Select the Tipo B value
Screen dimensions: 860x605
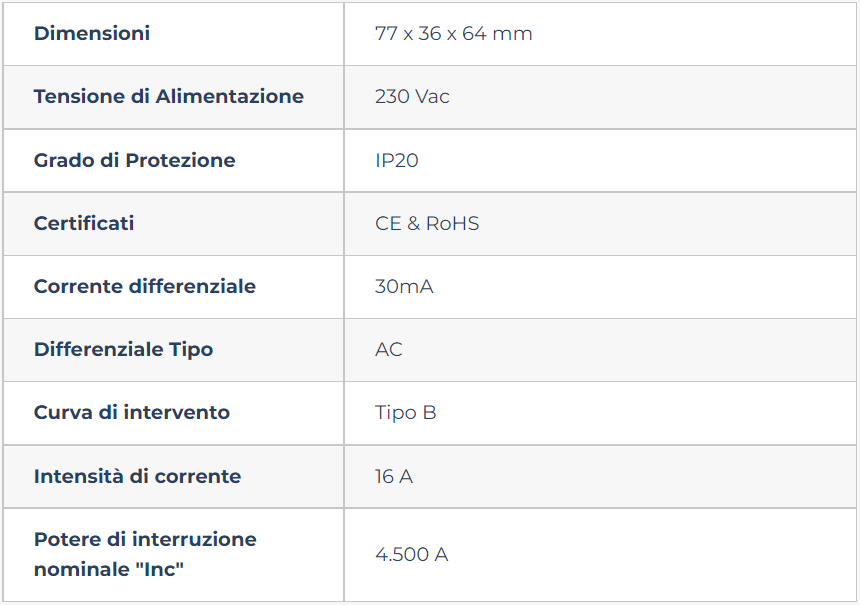coord(405,412)
